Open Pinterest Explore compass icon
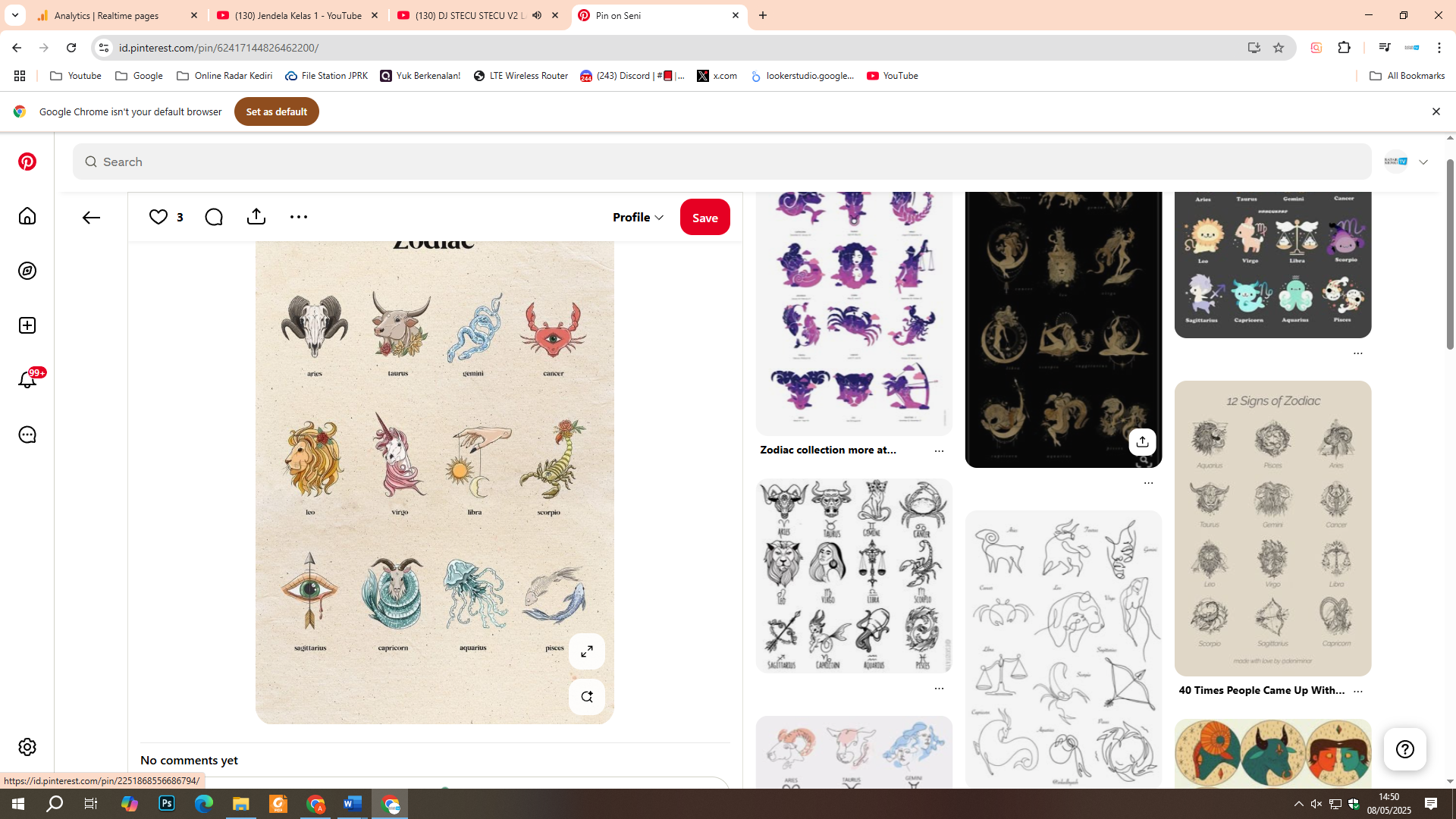 pos(27,271)
